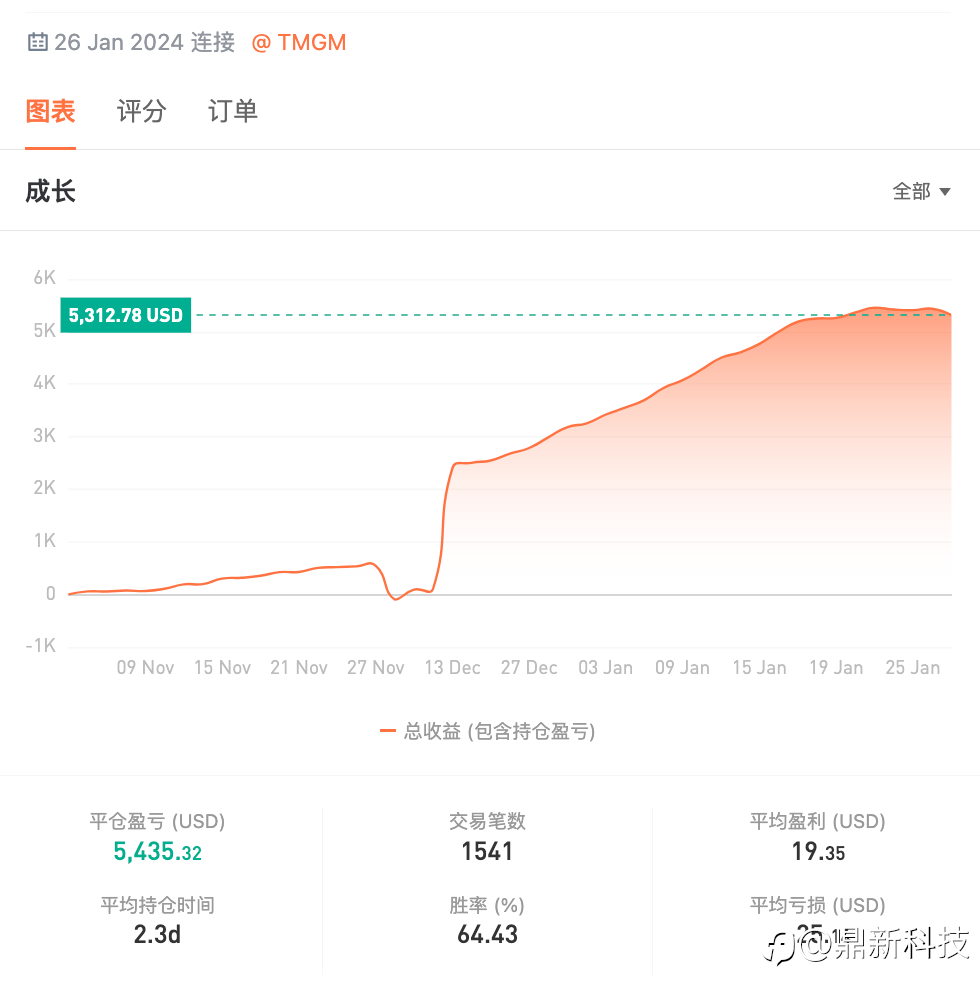
Task: Open the @ TMGM broker link
Action: point(299,42)
